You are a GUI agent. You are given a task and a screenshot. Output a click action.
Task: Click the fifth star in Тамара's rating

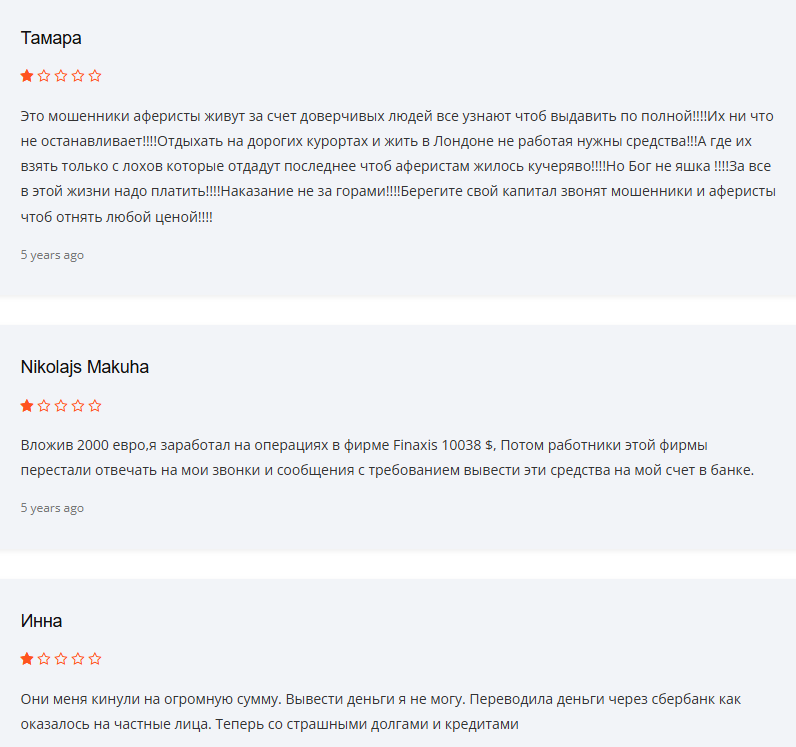(95, 76)
